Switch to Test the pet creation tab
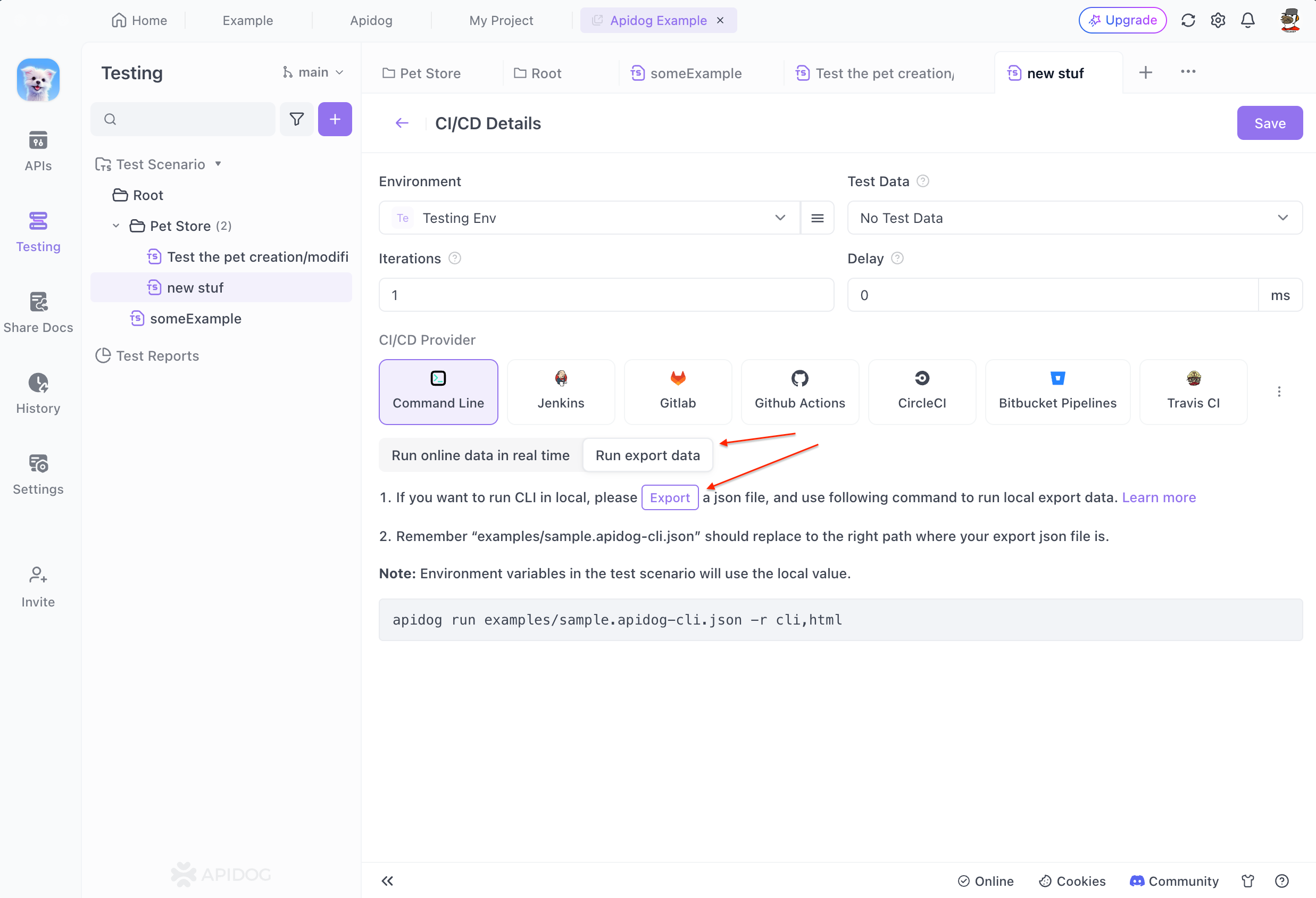 (875, 73)
